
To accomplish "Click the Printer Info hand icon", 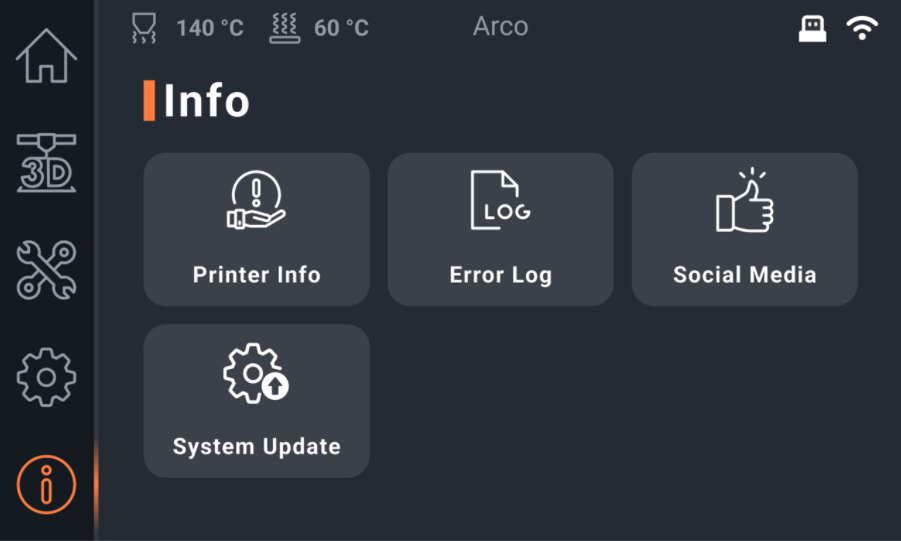I will pos(256,201).
